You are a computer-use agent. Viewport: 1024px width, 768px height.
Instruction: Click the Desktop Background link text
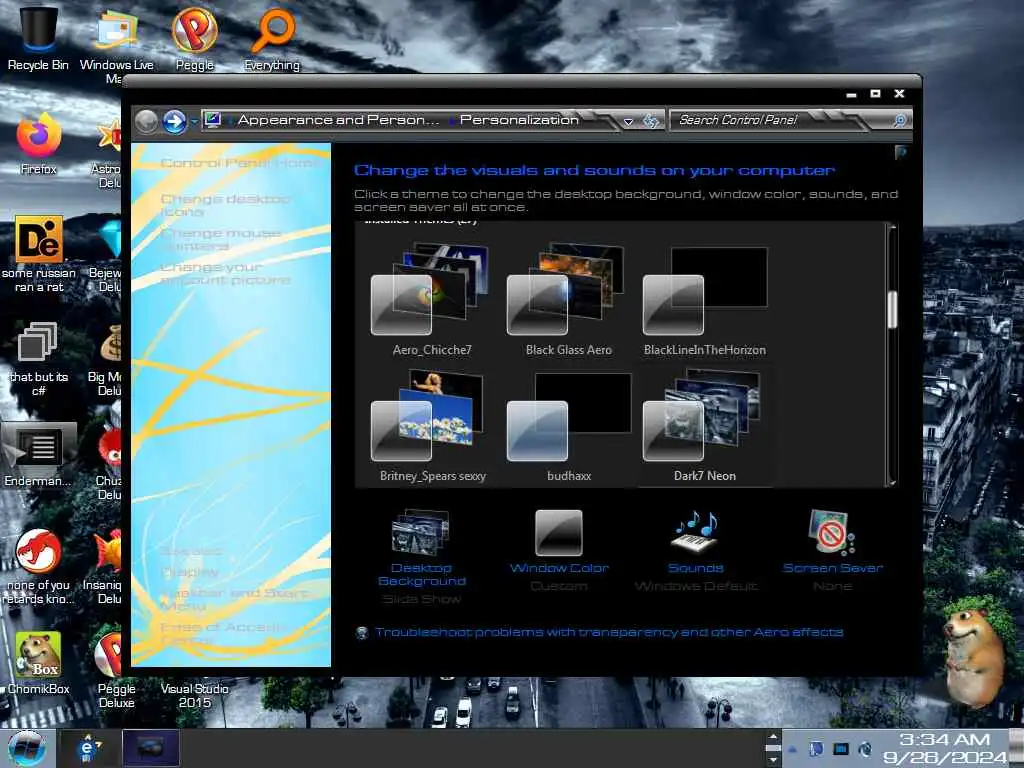[x=422, y=575]
